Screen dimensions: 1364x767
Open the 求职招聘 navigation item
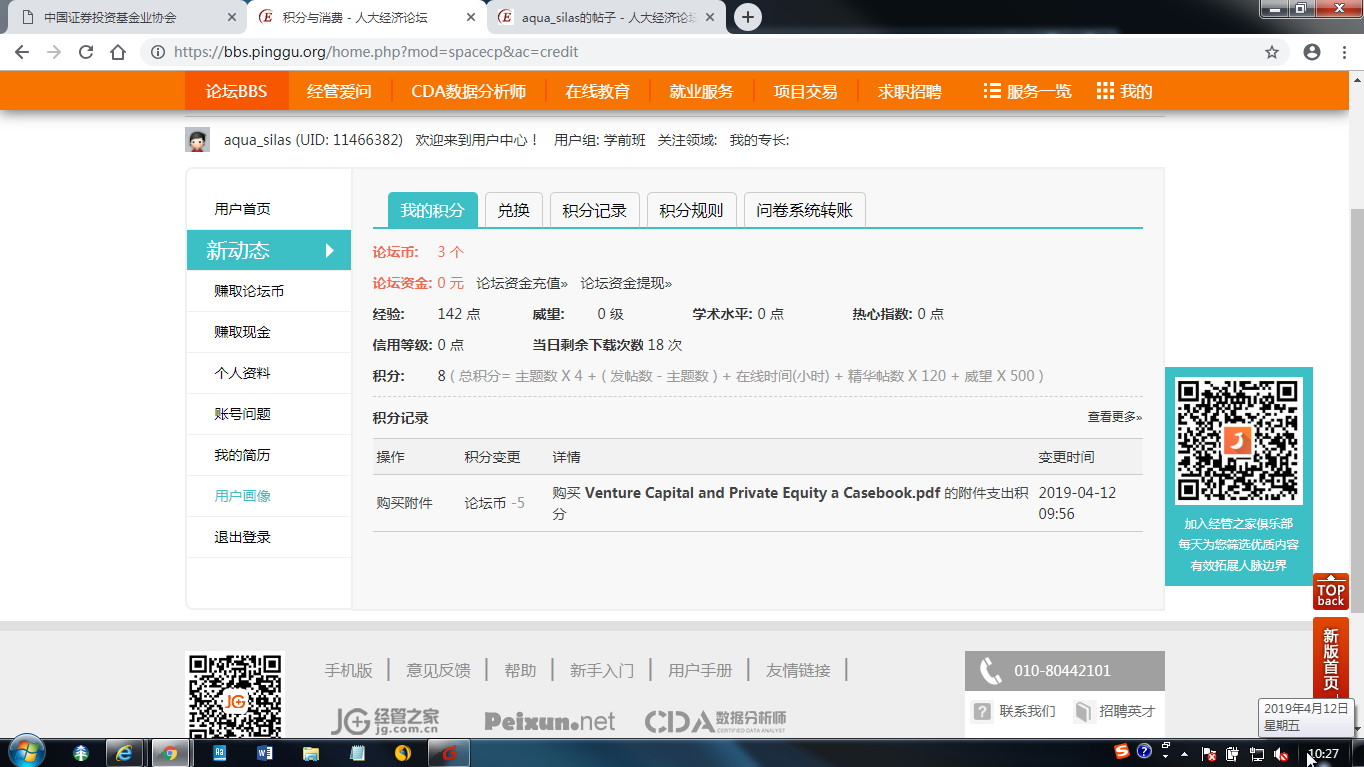[909, 91]
